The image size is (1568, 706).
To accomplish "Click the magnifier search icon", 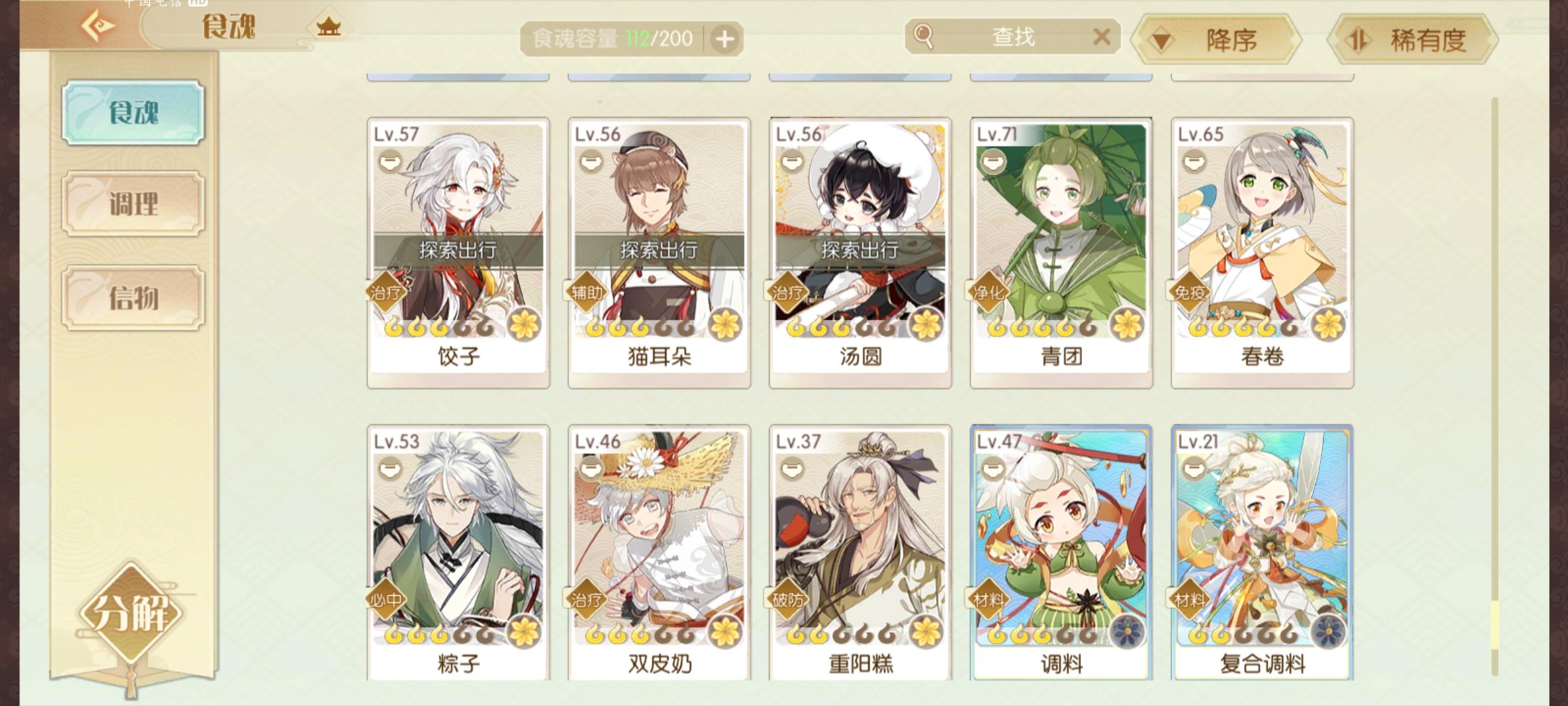I will [923, 37].
